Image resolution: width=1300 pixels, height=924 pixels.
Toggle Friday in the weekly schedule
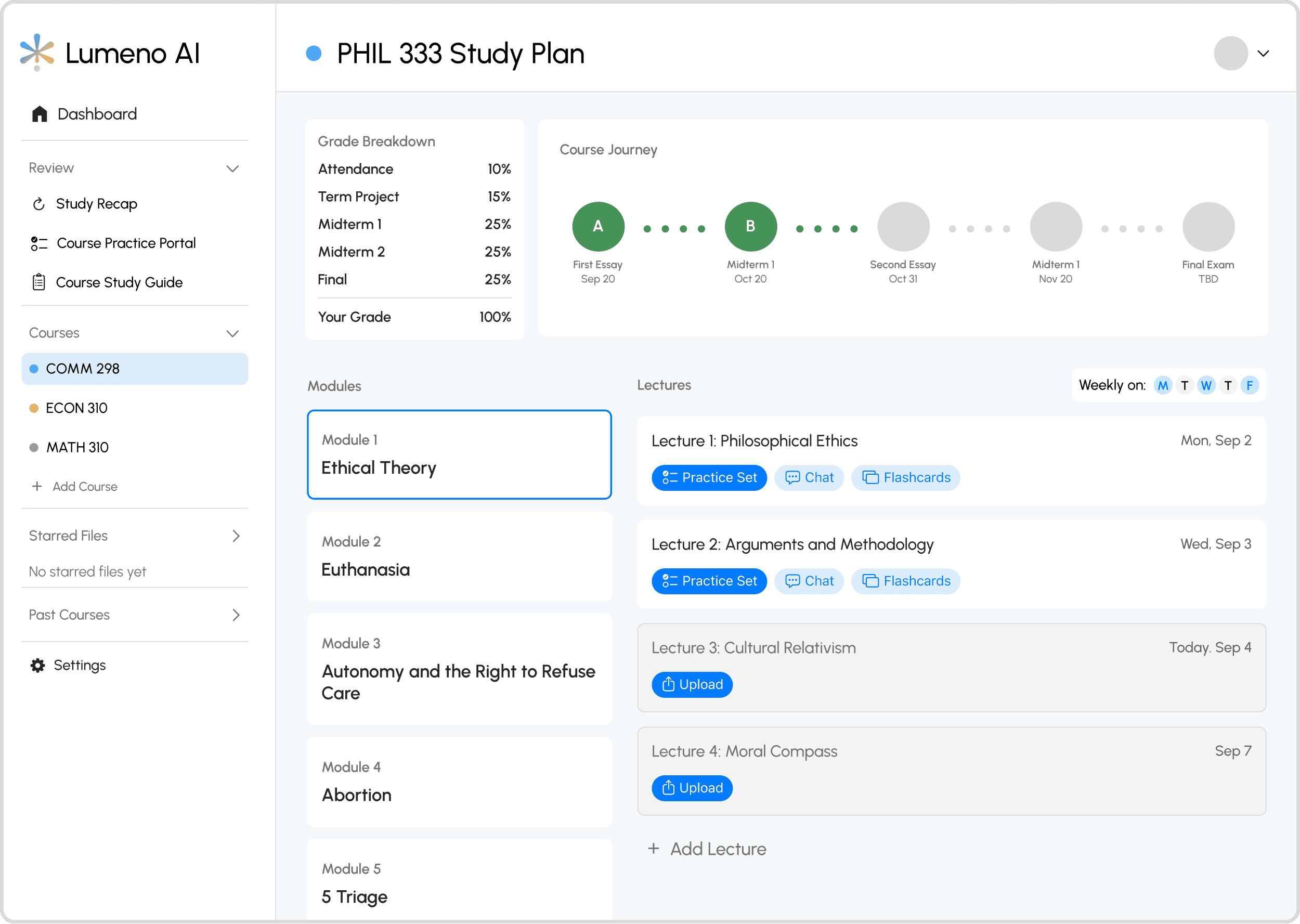pos(1250,385)
